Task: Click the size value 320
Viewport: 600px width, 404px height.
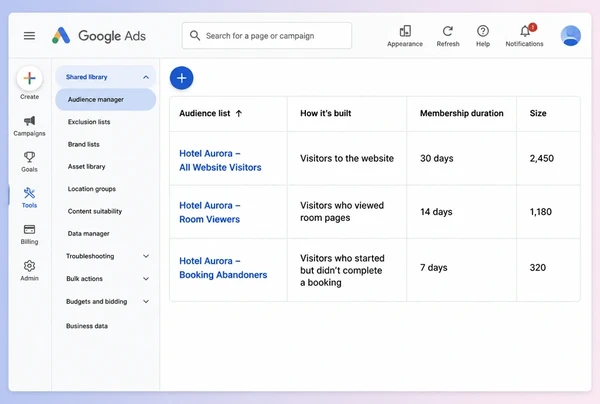Action: (x=538, y=268)
